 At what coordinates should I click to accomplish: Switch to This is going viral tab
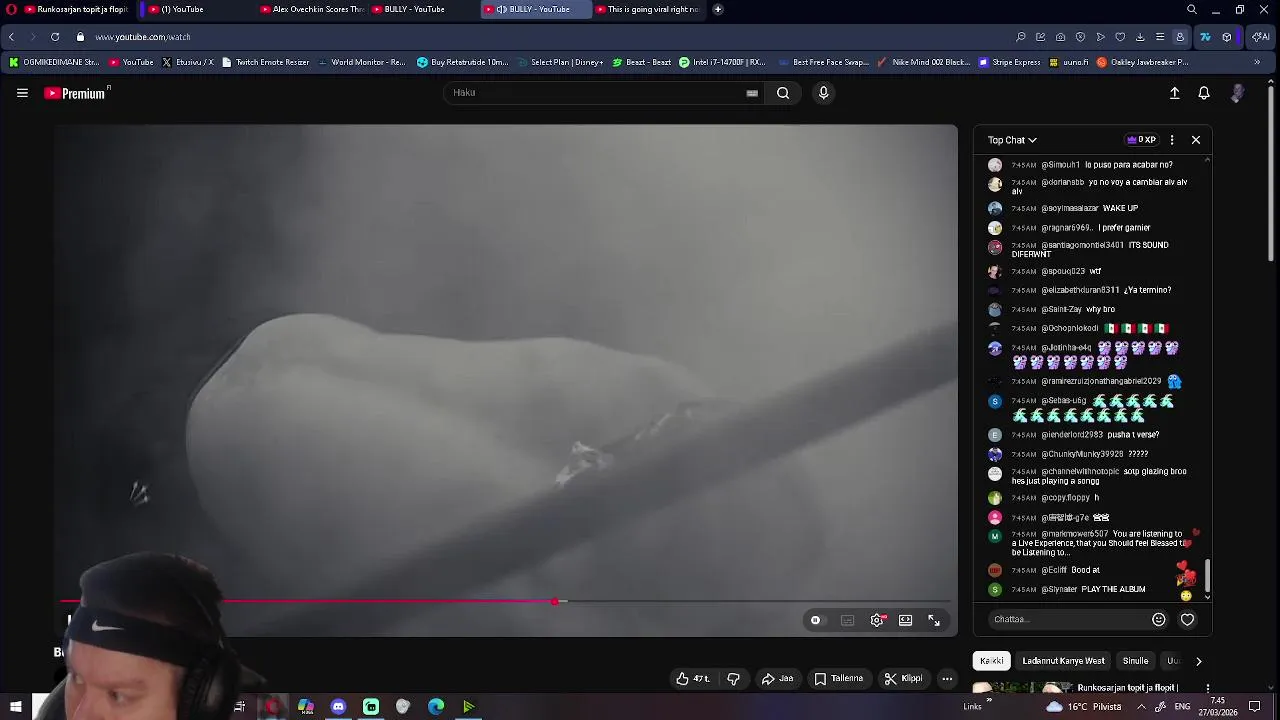coord(647,9)
